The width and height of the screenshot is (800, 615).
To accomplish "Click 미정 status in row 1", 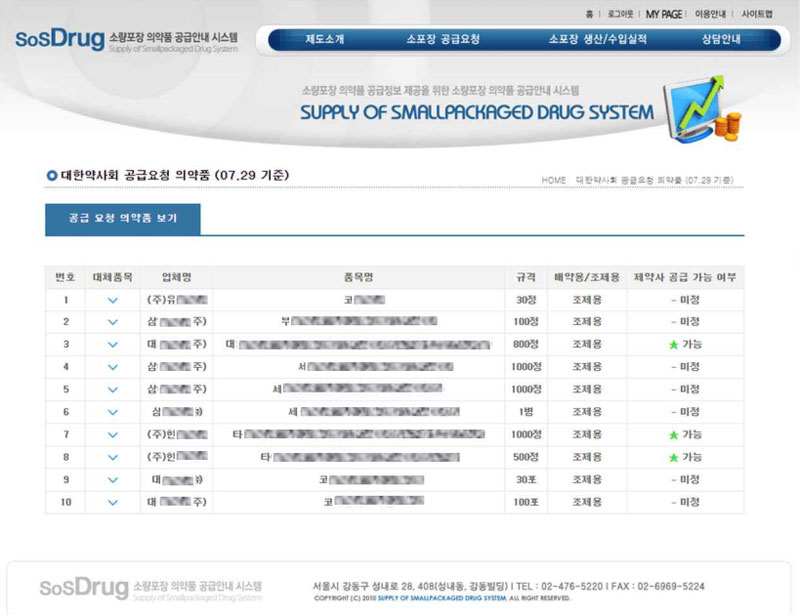I will [690, 300].
